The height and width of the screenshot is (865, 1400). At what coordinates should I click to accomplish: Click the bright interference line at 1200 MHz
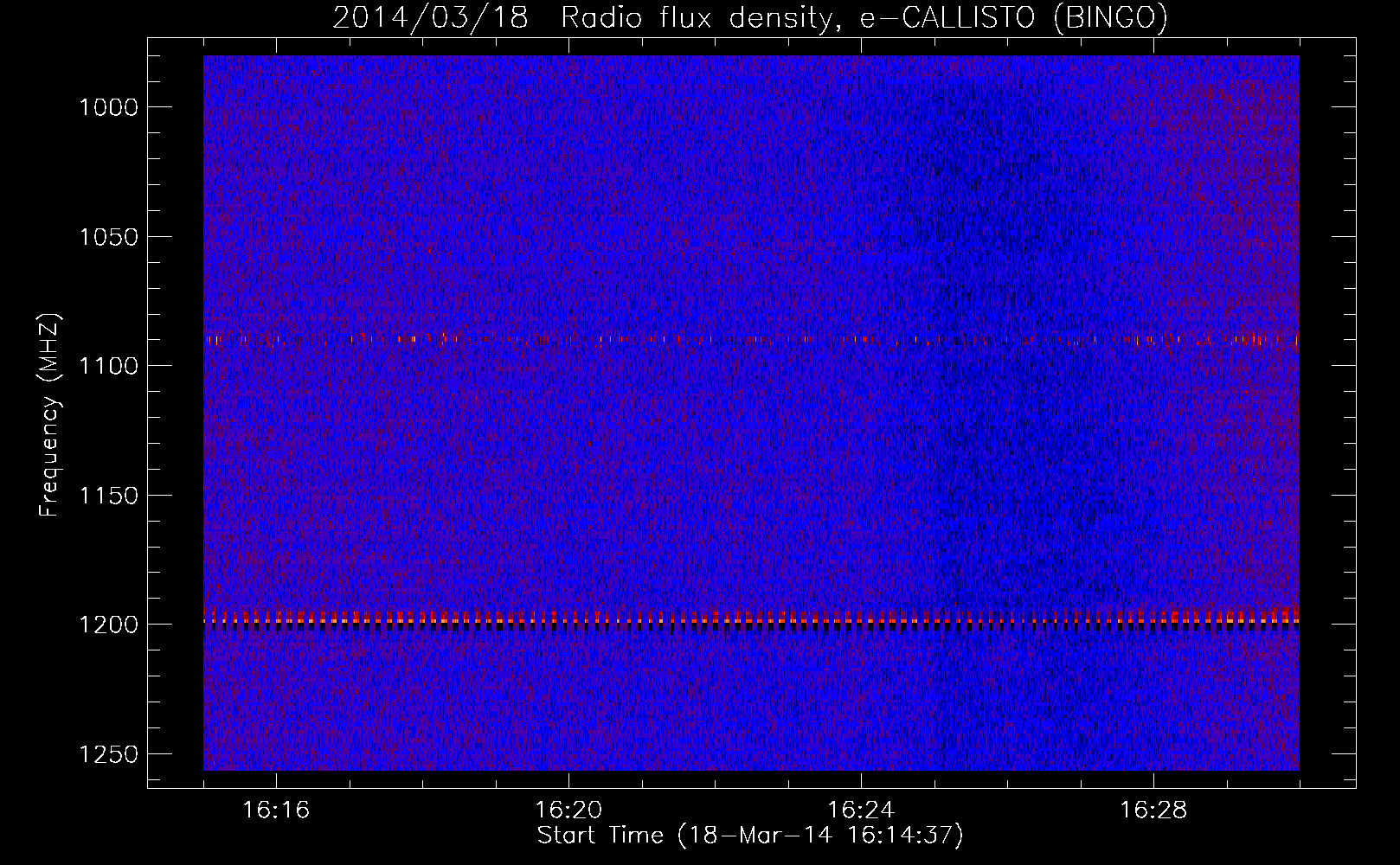coord(751,620)
